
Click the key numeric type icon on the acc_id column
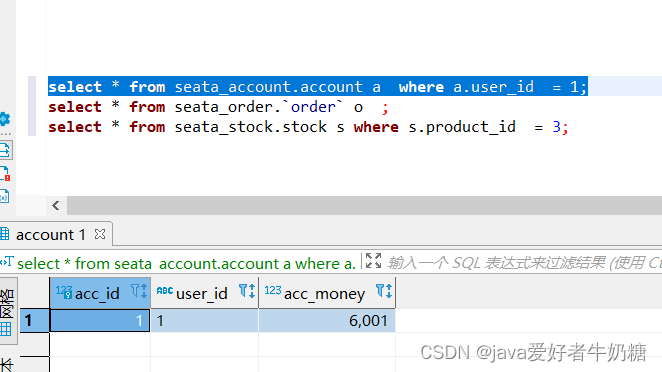pos(64,292)
